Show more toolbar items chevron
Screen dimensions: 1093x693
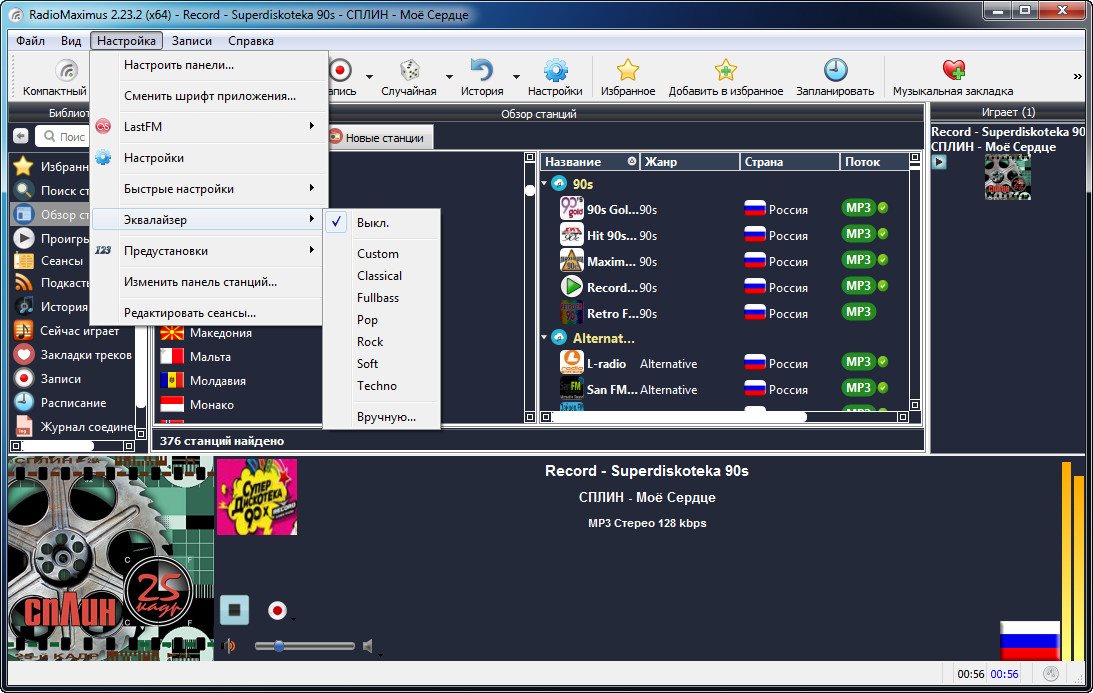point(1078,77)
